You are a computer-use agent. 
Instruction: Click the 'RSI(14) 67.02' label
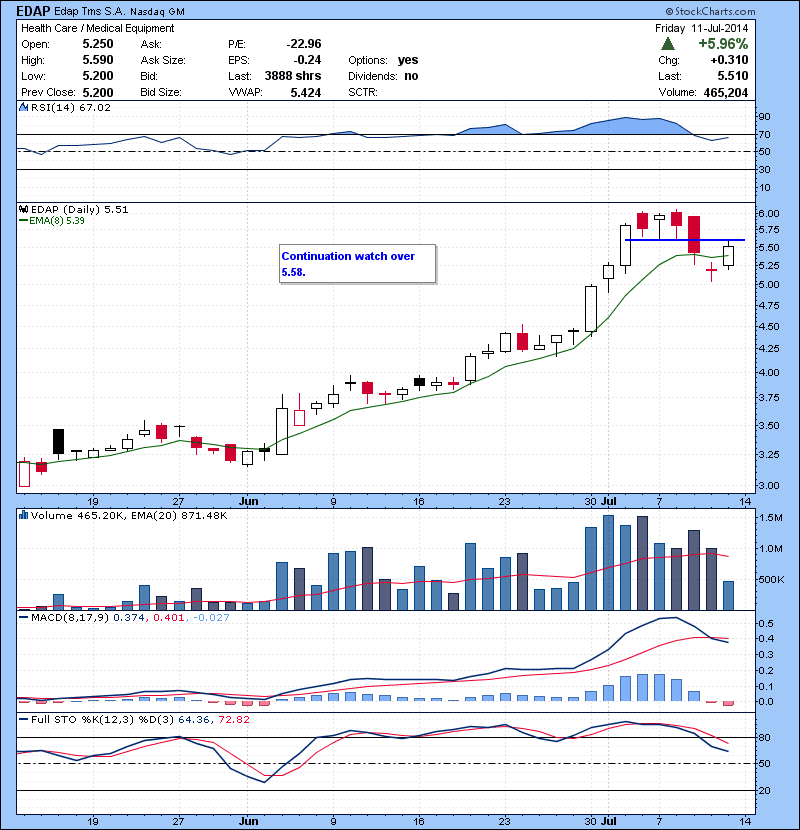coord(71,107)
